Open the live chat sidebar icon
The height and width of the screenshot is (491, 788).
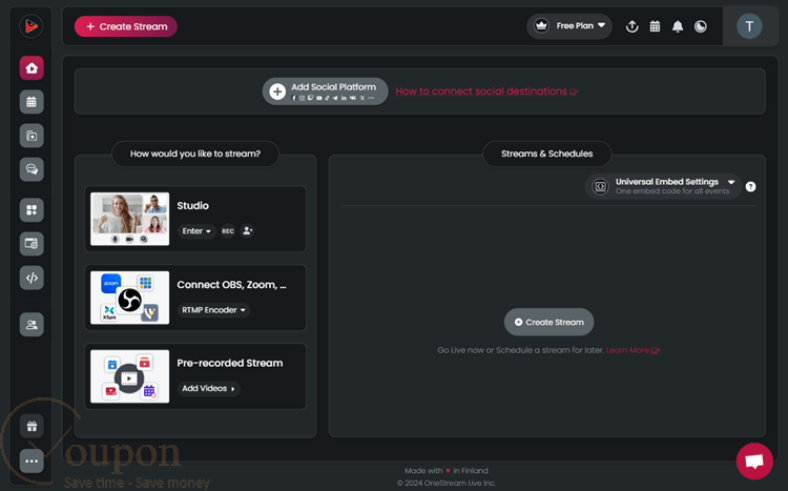pos(32,169)
